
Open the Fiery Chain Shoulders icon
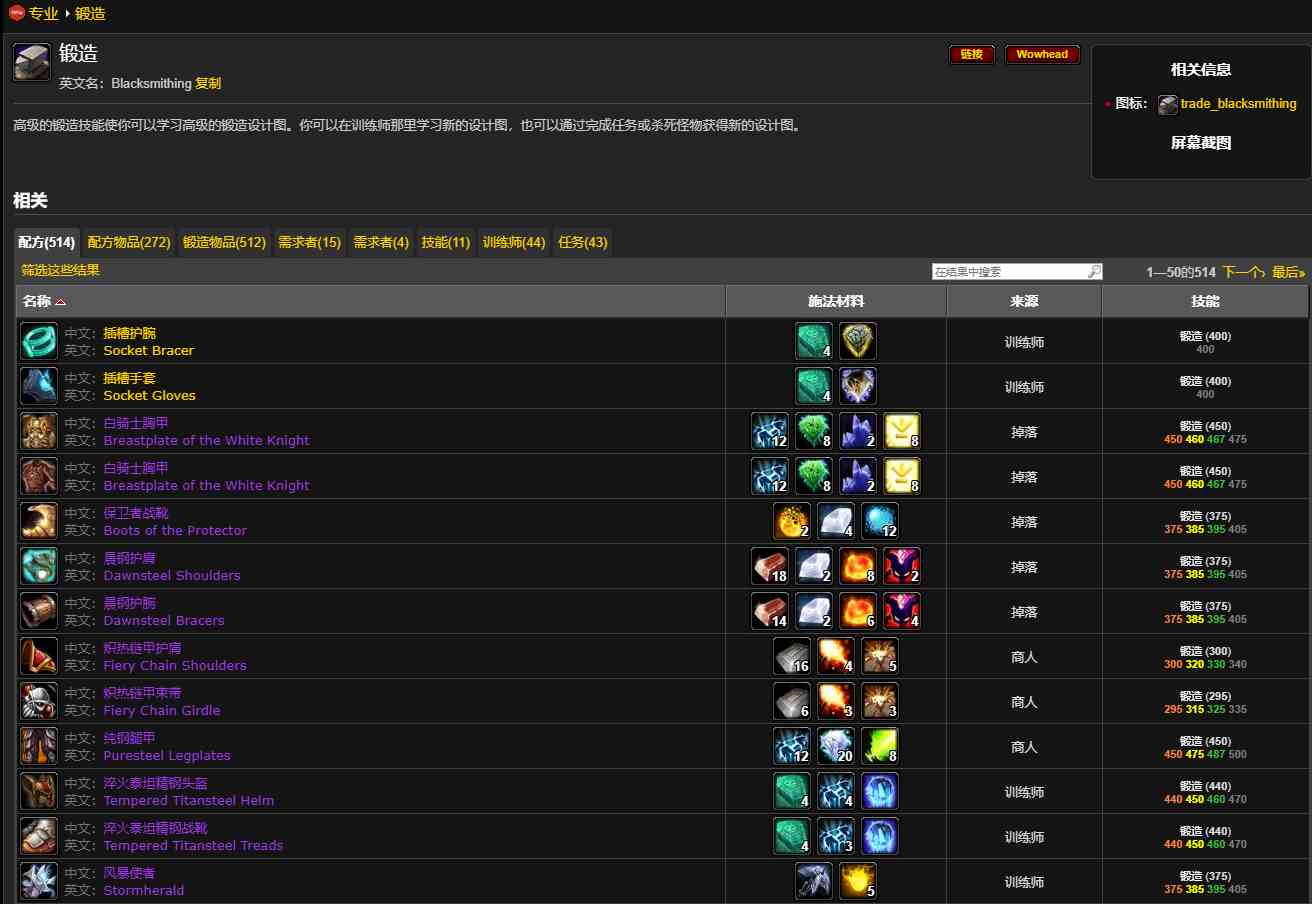tap(39, 656)
